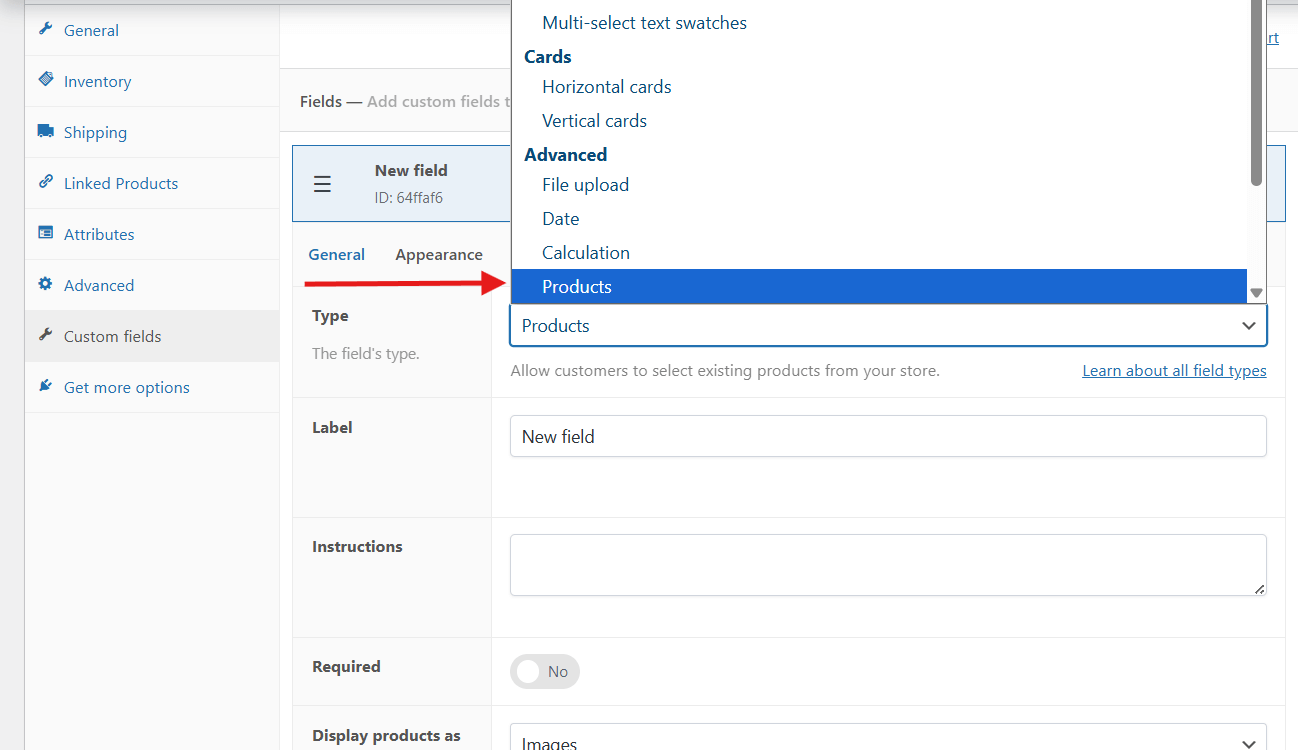Image resolution: width=1298 pixels, height=750 pixels.
Task: Click the Get more options plug icon
Action: click(x=45, y=386)
